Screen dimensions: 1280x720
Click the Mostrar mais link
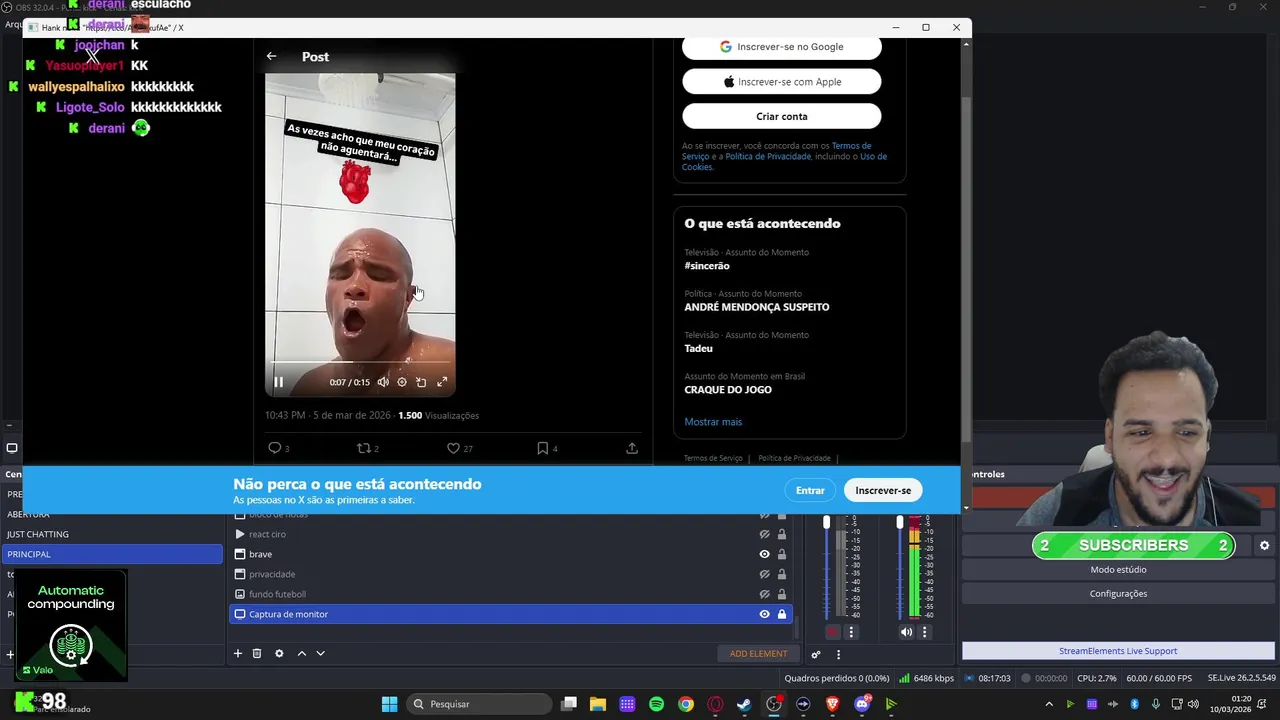(713, 422)
